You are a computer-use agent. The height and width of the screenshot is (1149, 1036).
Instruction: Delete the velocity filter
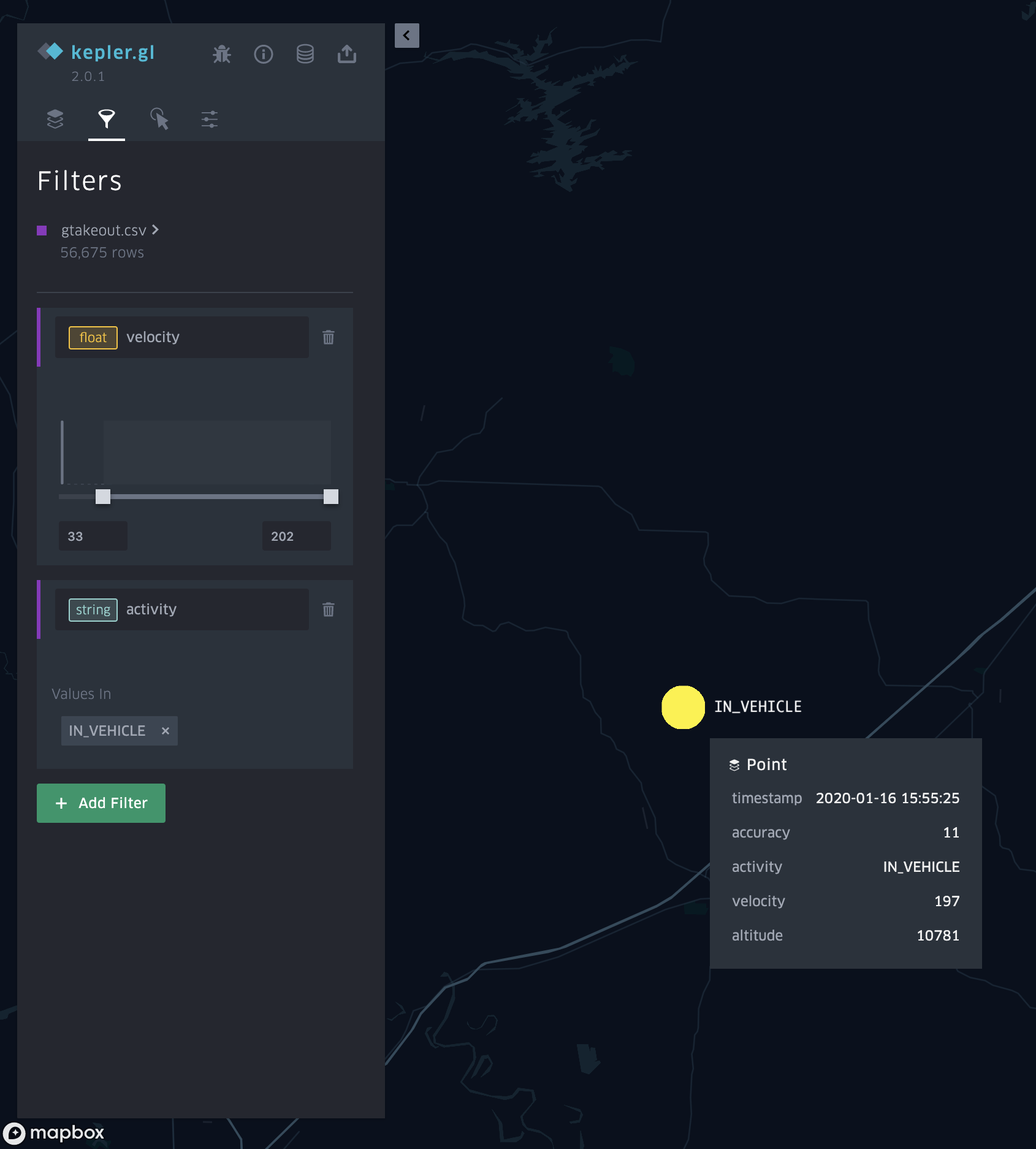329,337
